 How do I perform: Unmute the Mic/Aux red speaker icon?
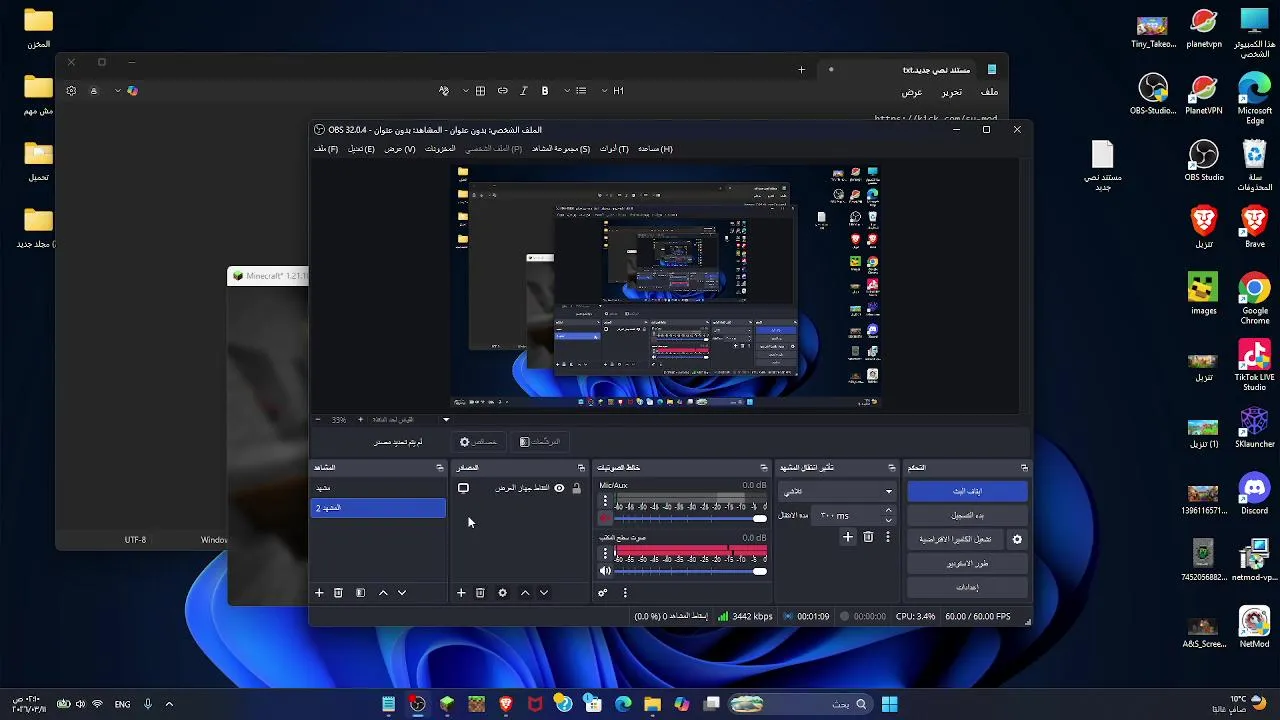(x=605, y=518)
